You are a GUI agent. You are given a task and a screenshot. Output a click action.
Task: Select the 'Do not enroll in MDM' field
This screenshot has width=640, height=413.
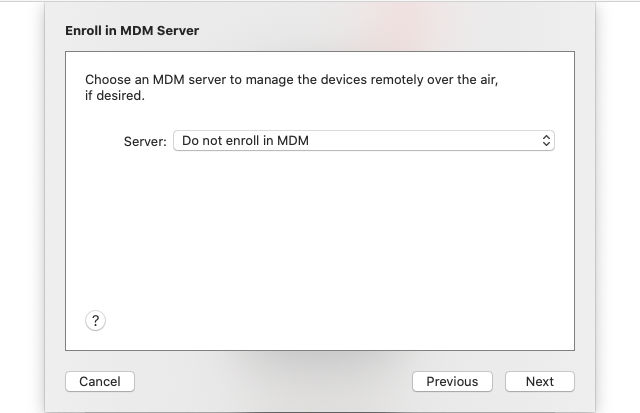(364, 141)
